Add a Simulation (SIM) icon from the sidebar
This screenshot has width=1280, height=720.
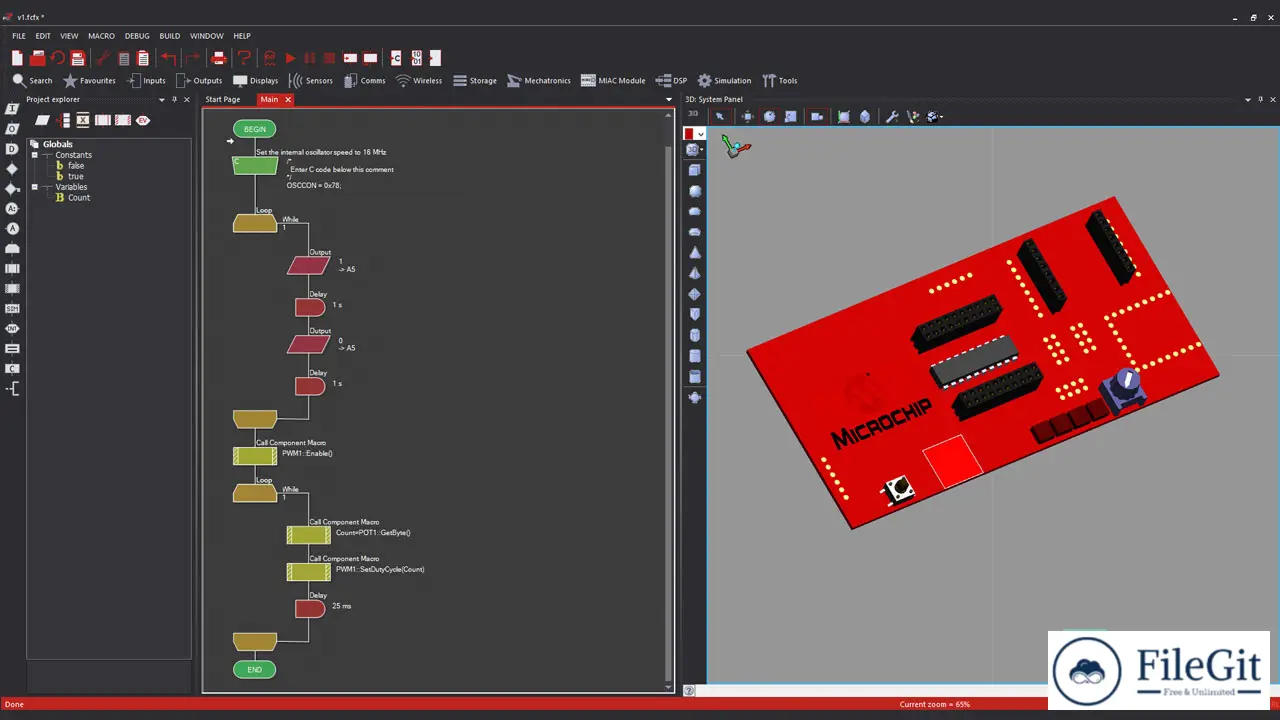12,309
